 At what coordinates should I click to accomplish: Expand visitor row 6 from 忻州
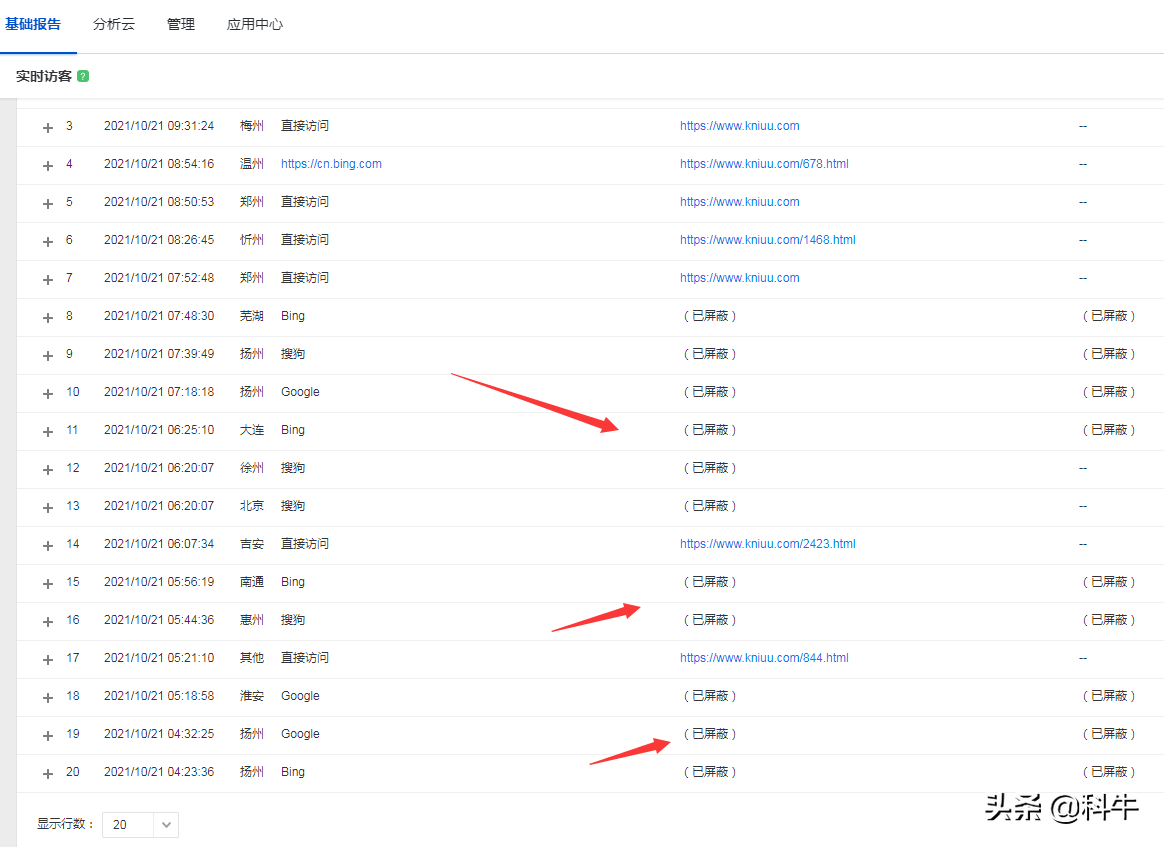pyautogui.click(x=48, y=241)
